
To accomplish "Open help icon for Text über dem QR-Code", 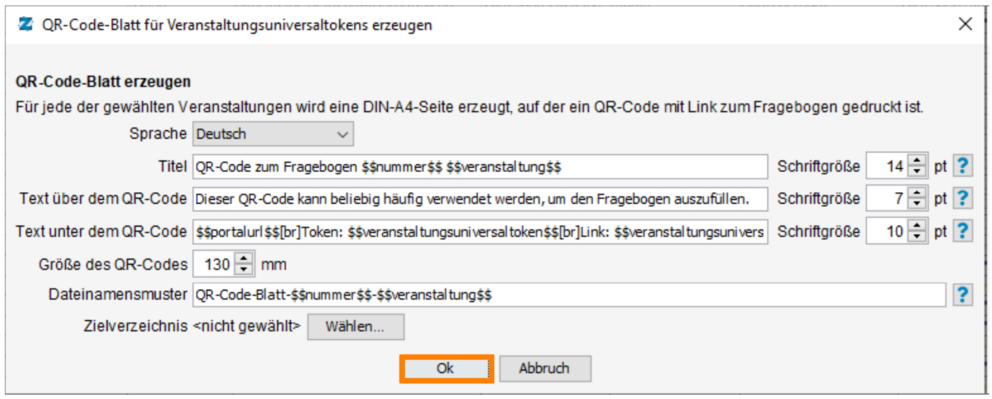I will 962,199.
